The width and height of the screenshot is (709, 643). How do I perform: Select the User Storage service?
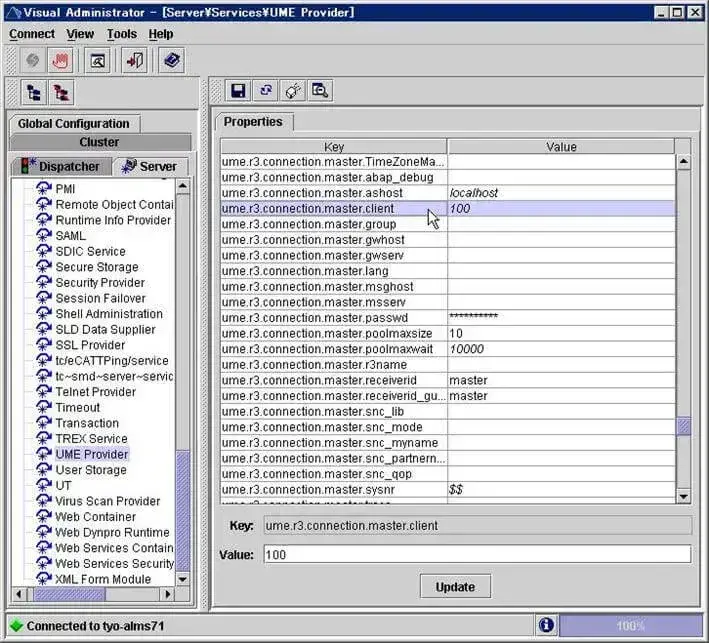(91, 470)
